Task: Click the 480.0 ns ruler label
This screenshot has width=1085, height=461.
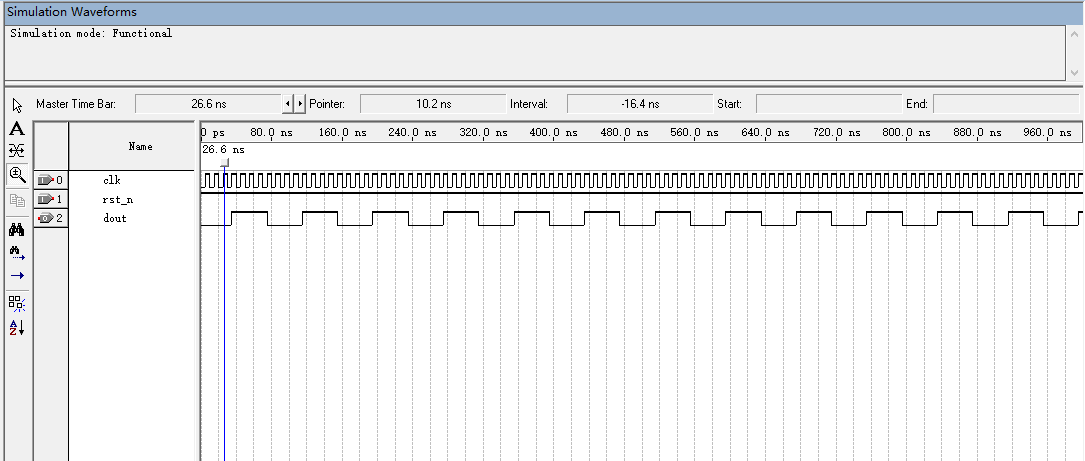Action: (624, 132)
